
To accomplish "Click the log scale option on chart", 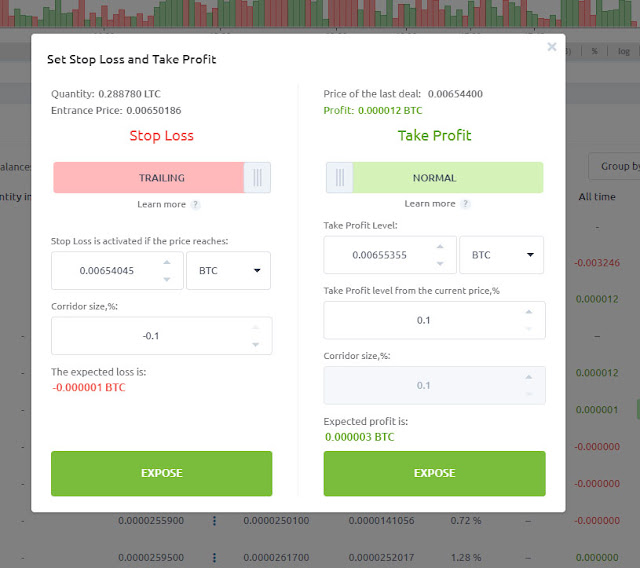I will (624, 51).
